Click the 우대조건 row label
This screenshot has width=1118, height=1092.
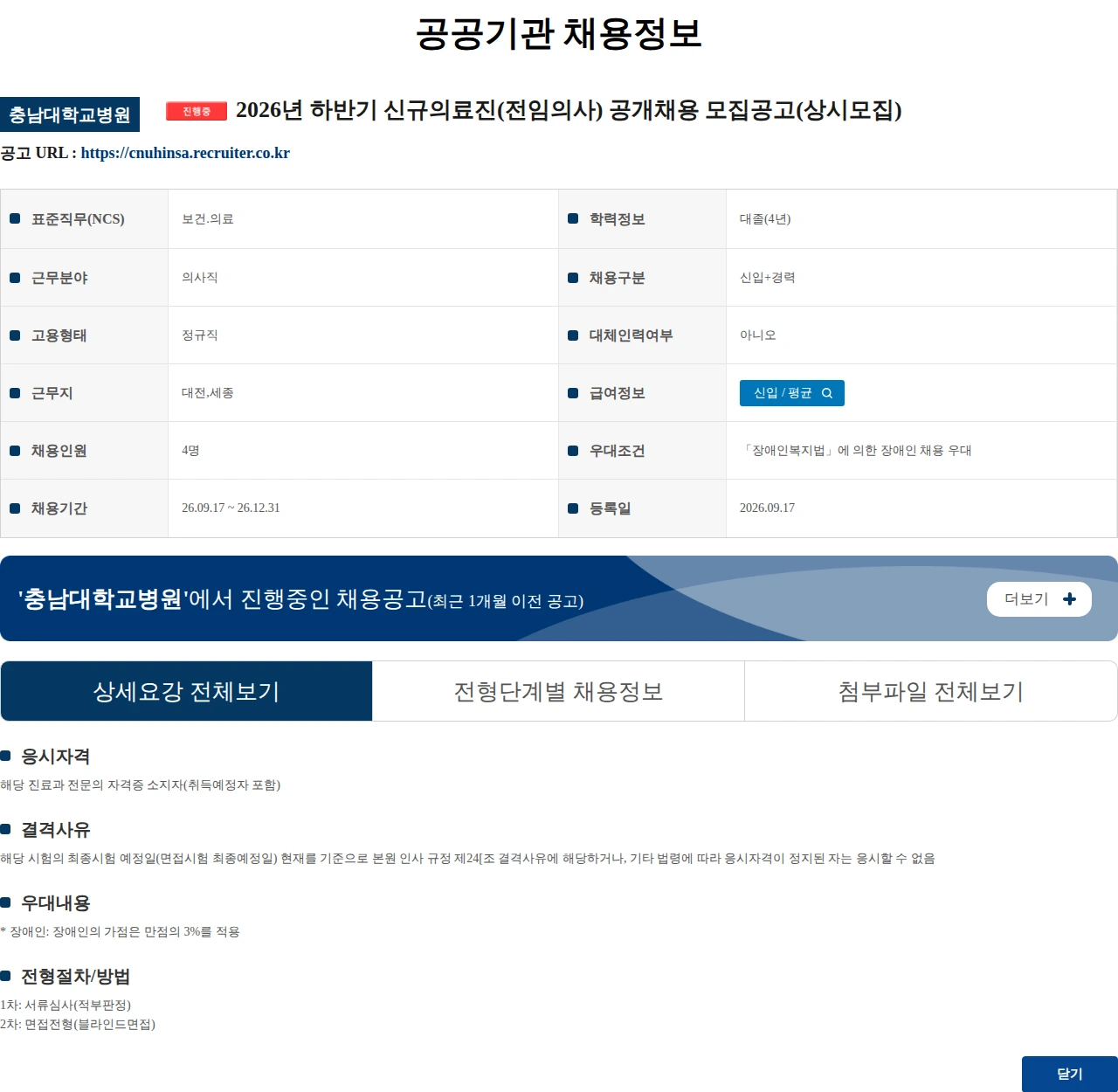618,451
